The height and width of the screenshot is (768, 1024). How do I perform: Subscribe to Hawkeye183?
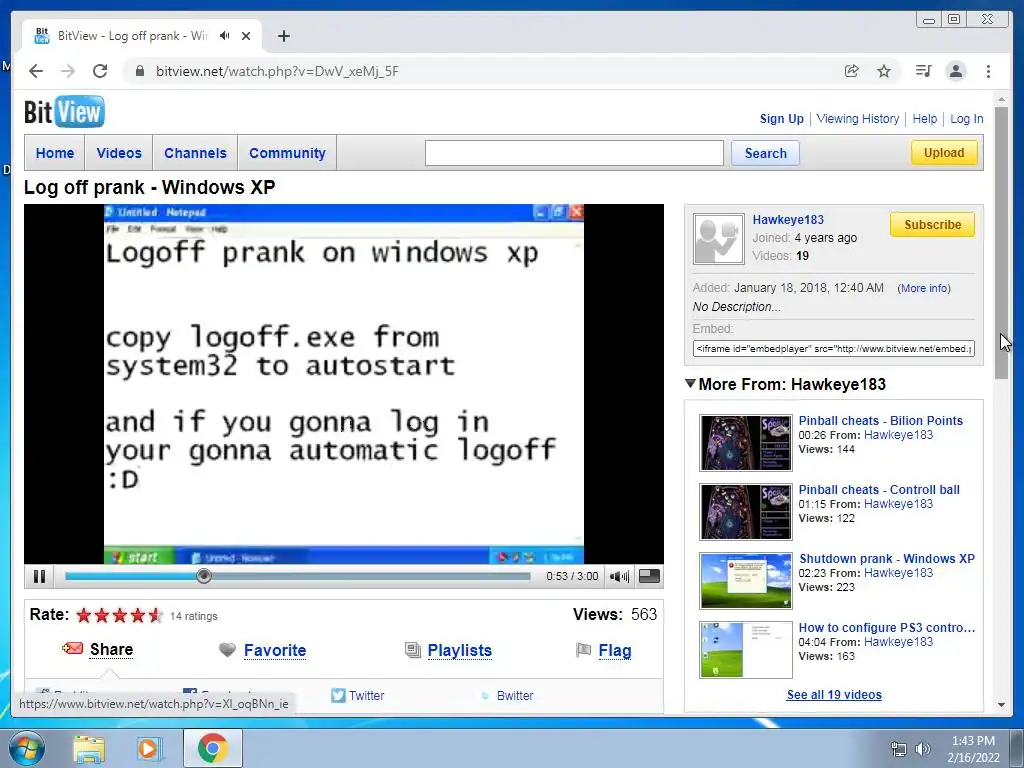coord(933,225)
